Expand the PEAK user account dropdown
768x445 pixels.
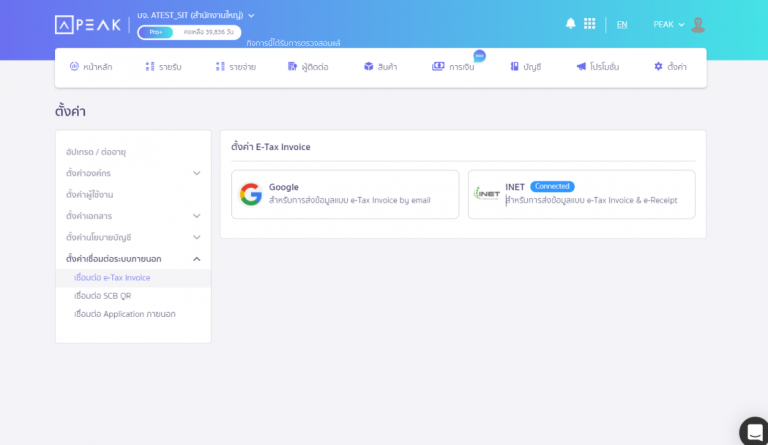(668, 25)
